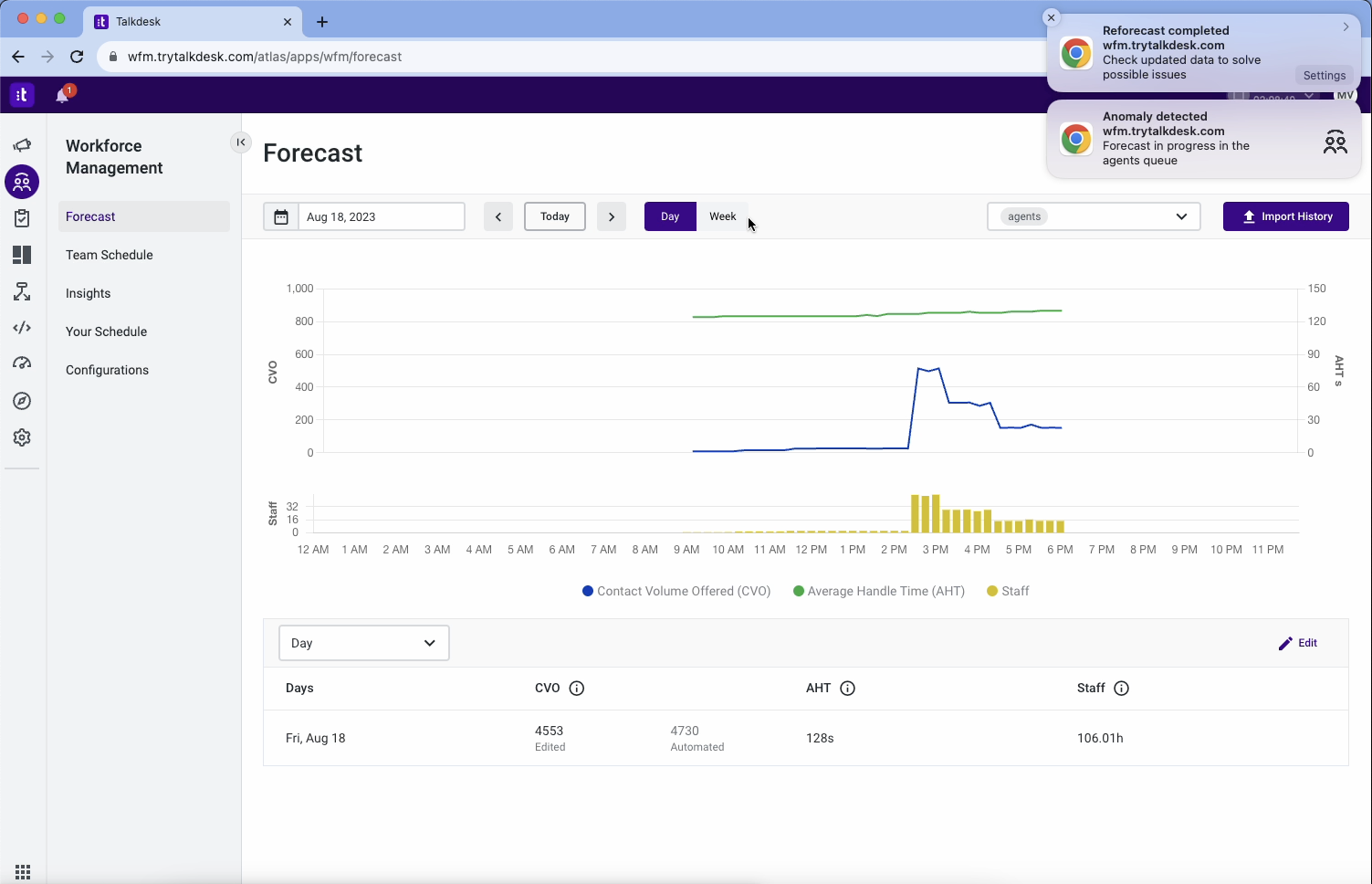The image size is (1372, 884).
Task: Click the Import History button
Action: tap(1285, 216)
